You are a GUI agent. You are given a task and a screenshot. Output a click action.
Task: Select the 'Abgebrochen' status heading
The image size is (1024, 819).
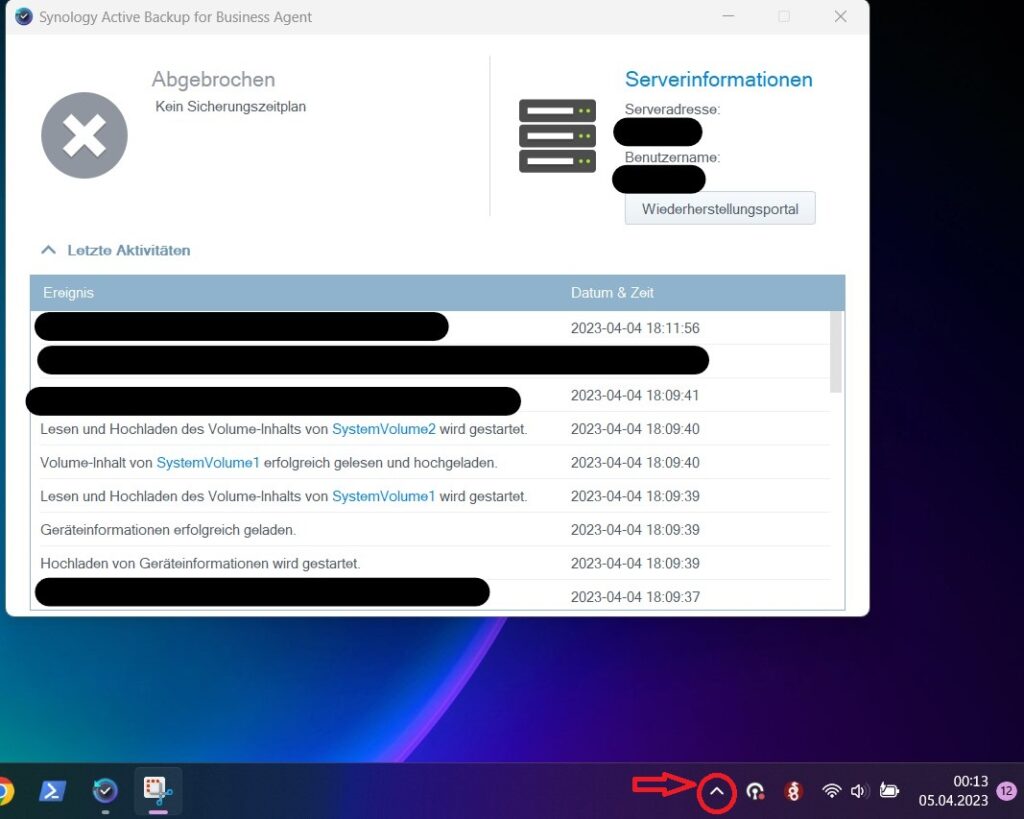tap(214, 80)
